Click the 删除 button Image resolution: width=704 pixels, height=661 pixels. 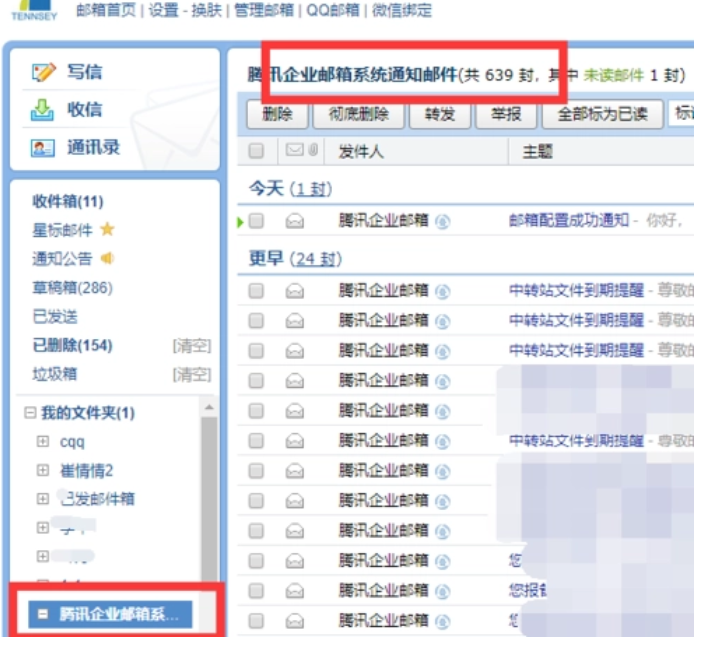pos(277,115)
